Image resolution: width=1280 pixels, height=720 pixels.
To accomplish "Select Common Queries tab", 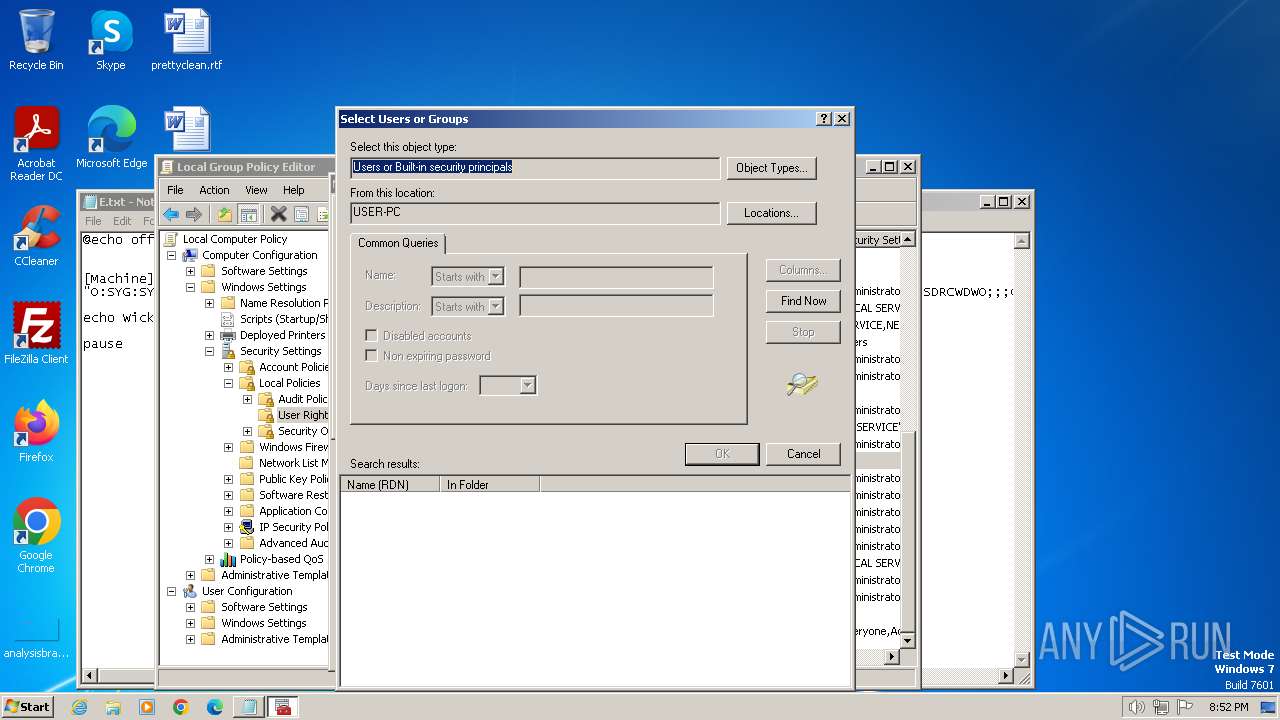I will click(x=398, y=243).
